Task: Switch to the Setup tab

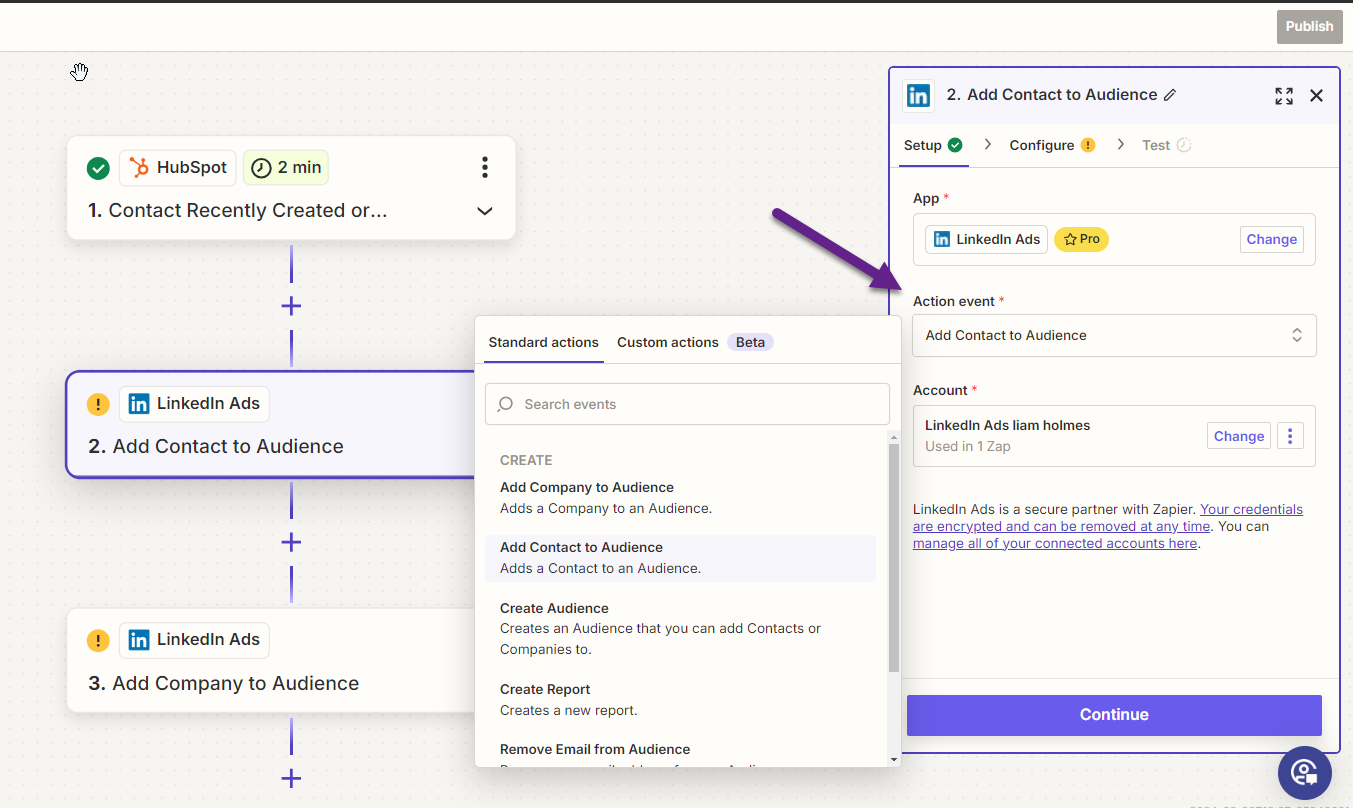Action: click(x=933, y=145)
